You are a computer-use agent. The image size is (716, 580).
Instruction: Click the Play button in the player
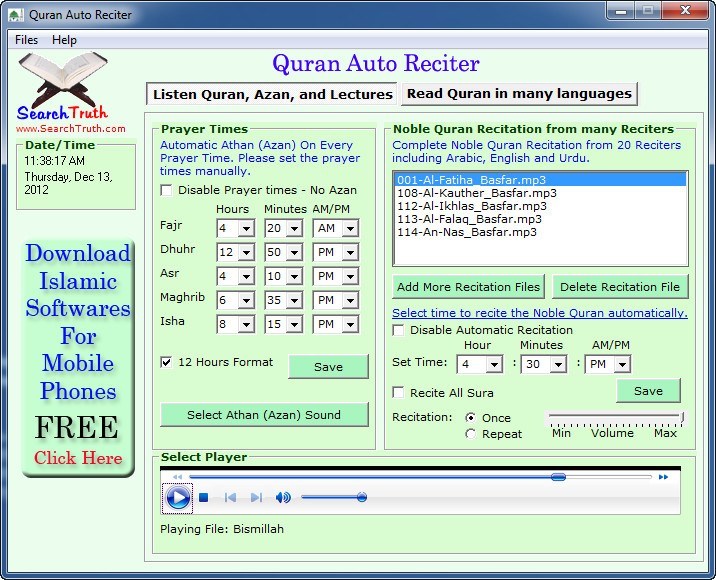click(x=178, y=497)
